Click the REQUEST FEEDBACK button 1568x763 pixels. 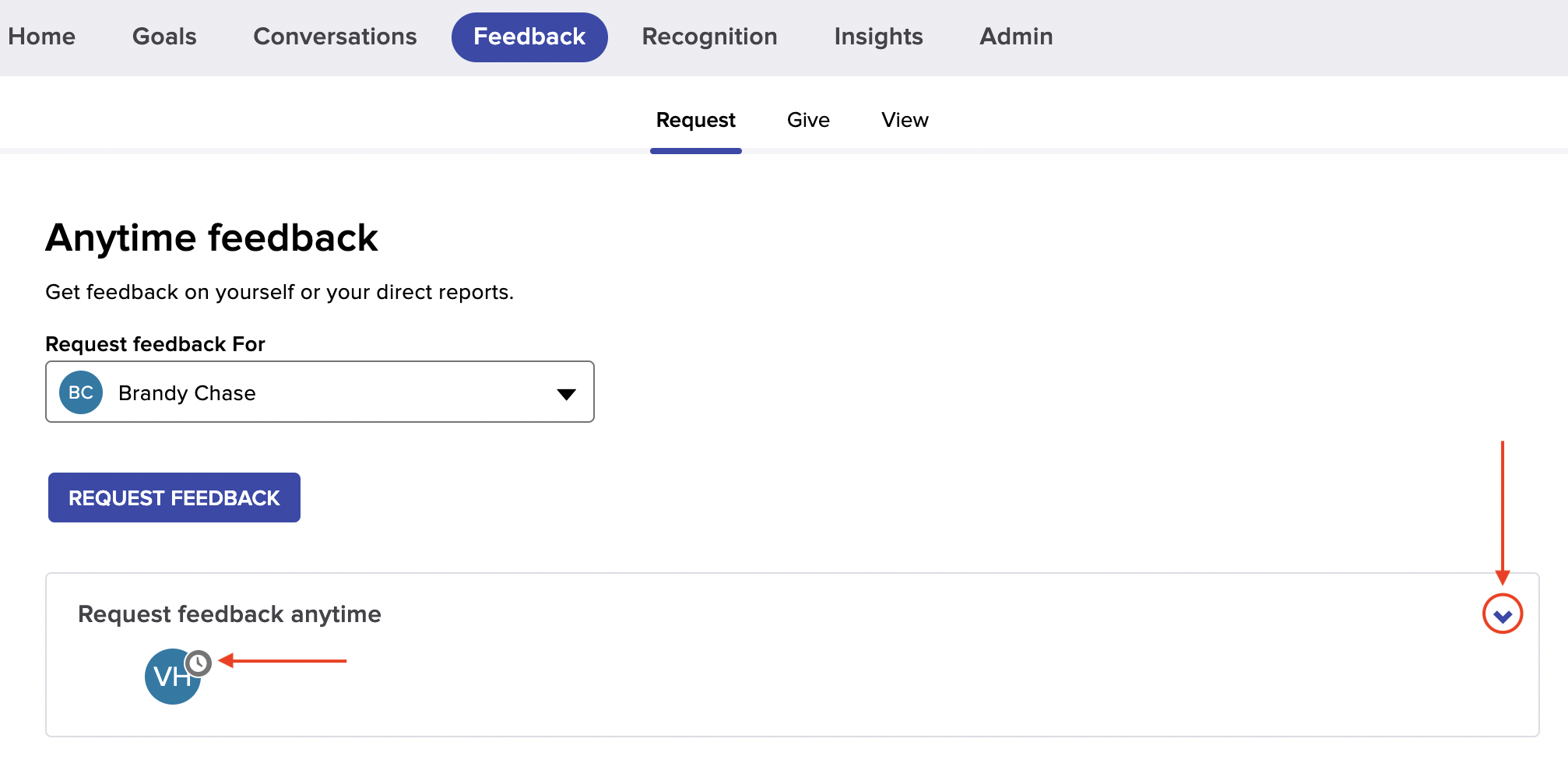[x=174, y=498]
